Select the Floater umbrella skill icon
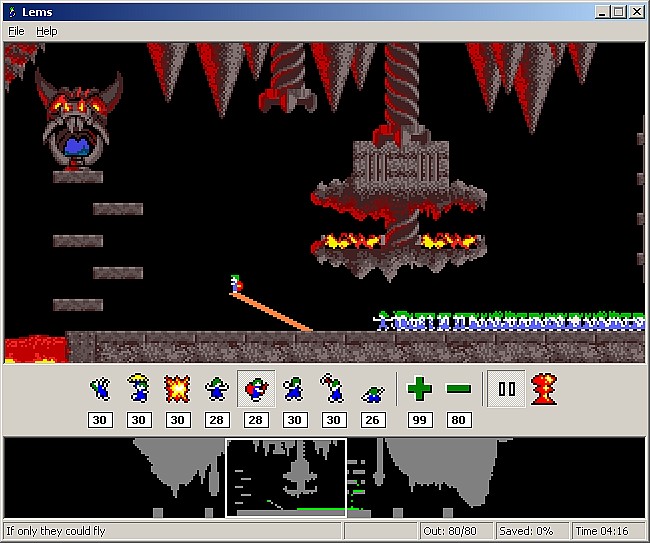This screenshot has height=543, width=650. pyautogui.click(x=138, y=388)
